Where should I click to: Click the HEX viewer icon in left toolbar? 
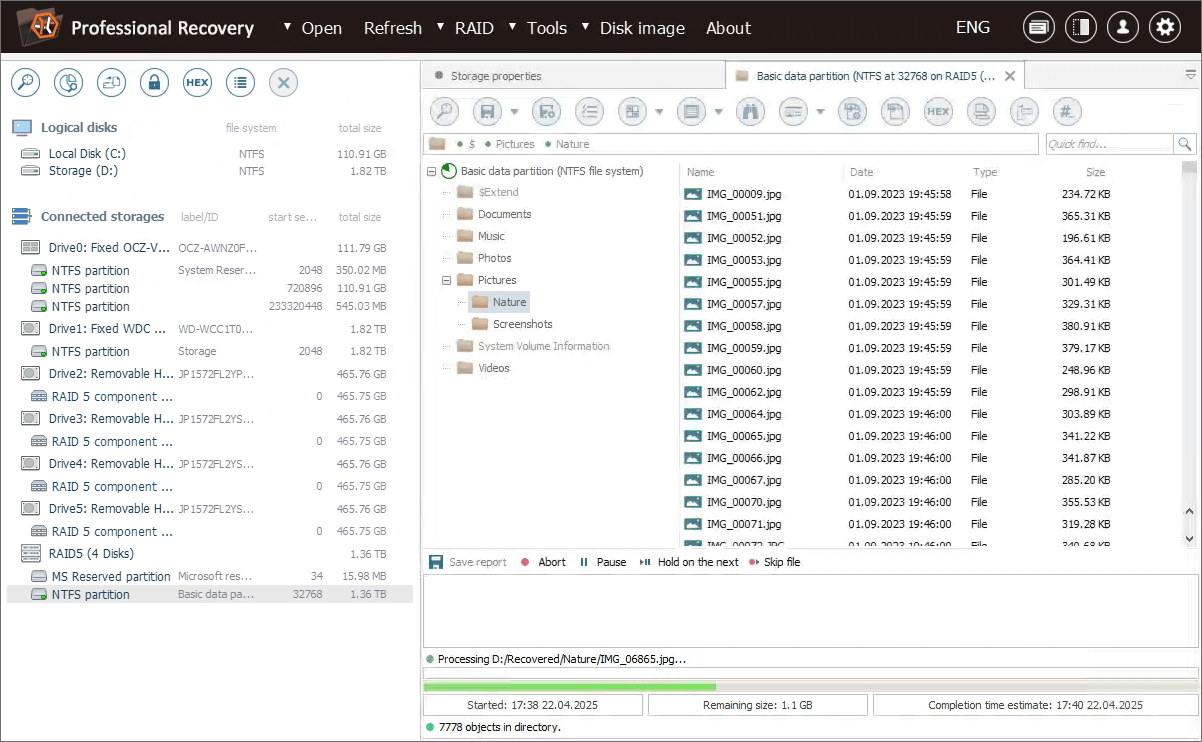[x=197, y=83]
